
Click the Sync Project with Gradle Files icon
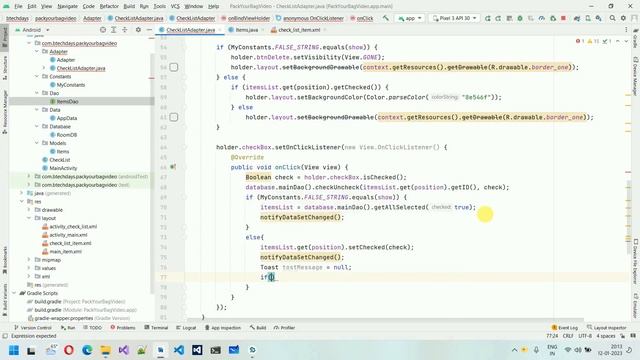pos(577,18)
